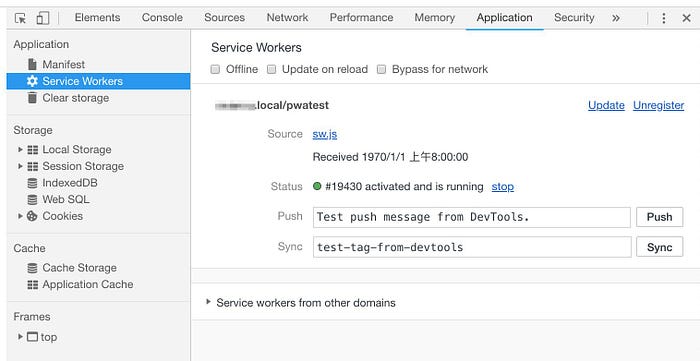
Task: Switch to the Network tab
Action: pos(287,18)
